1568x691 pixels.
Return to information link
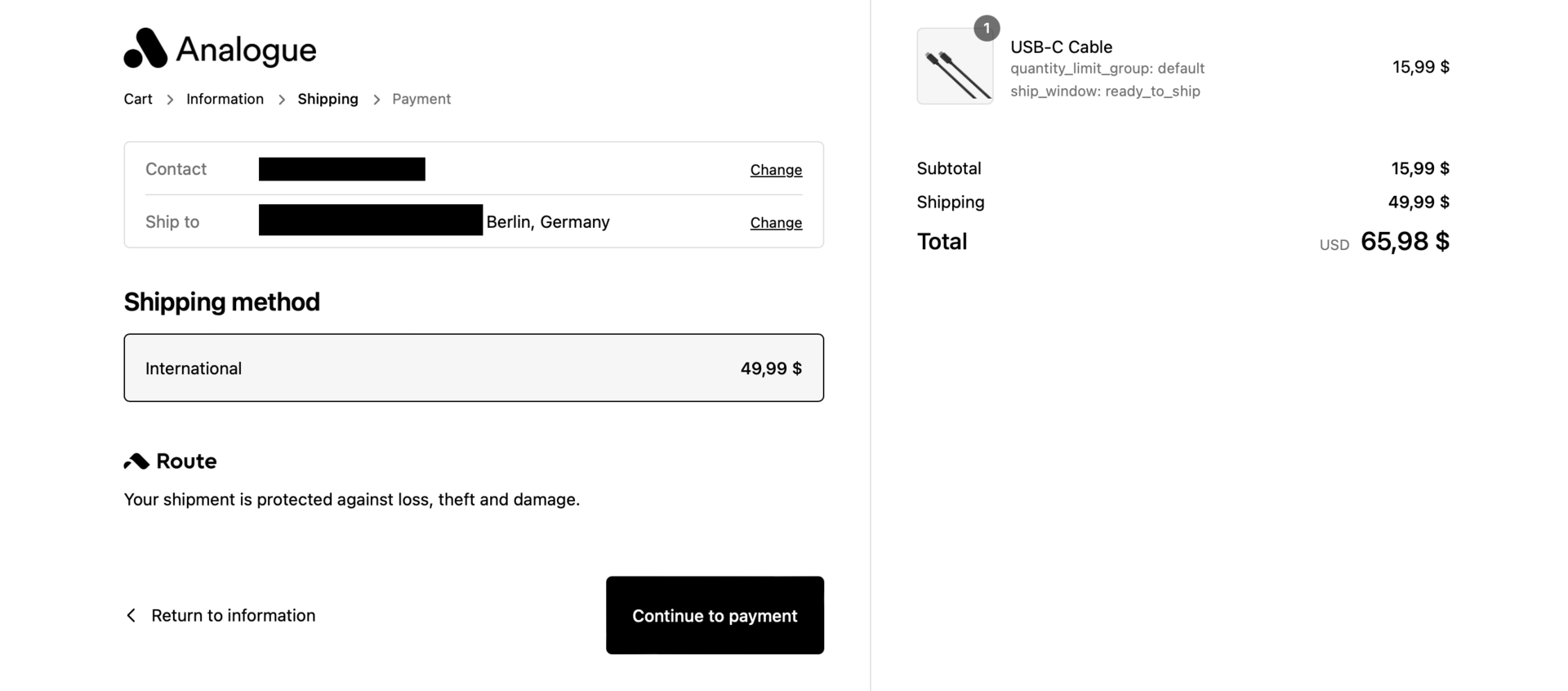pos(233,615)
